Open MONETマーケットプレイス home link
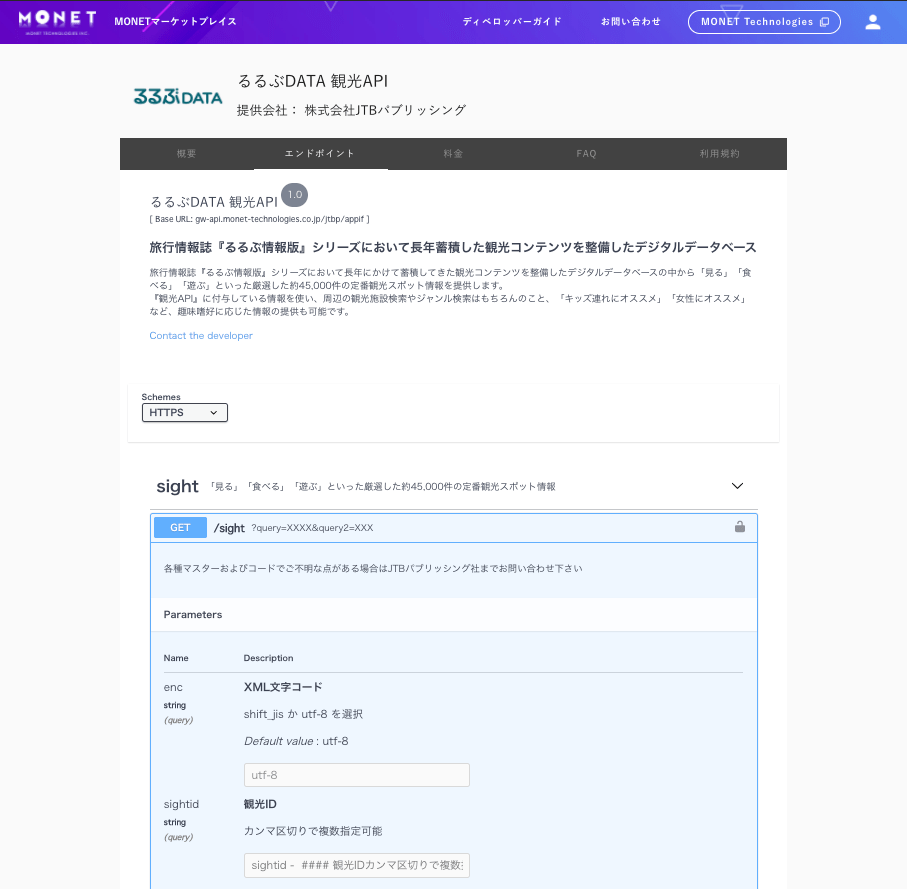 pos(175,21)
